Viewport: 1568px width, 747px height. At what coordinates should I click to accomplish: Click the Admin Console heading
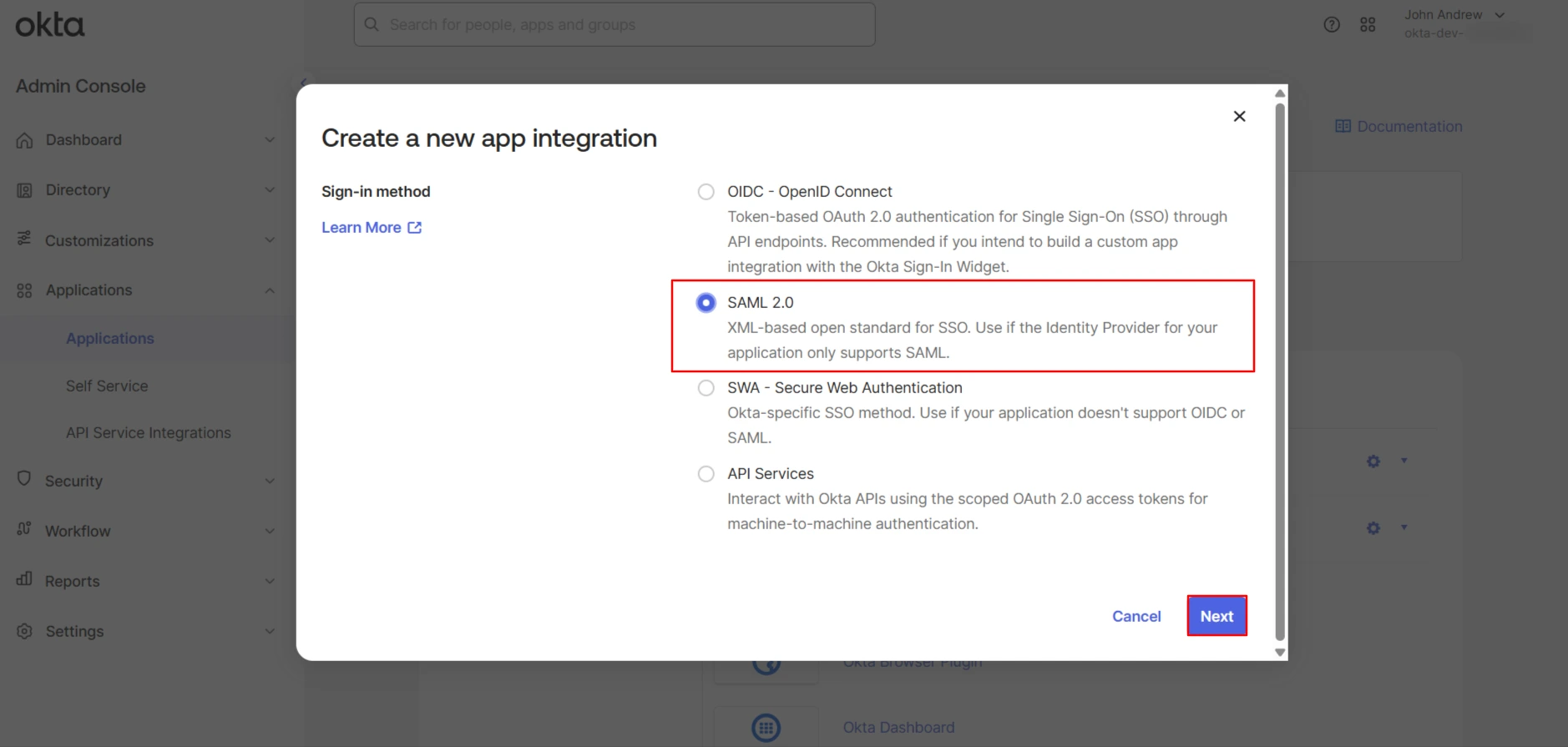(81, 86)
